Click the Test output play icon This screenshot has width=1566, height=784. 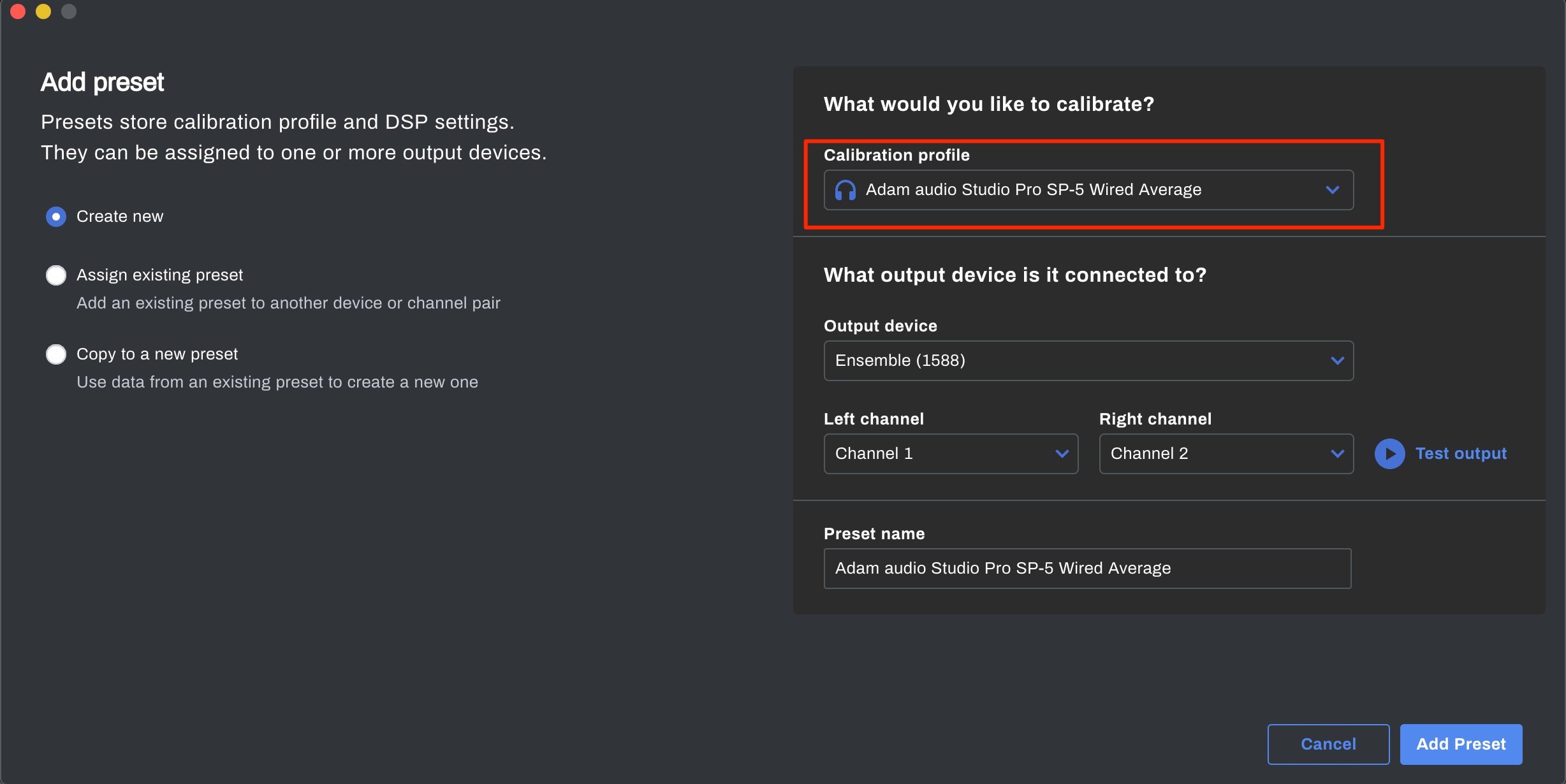1390,454
